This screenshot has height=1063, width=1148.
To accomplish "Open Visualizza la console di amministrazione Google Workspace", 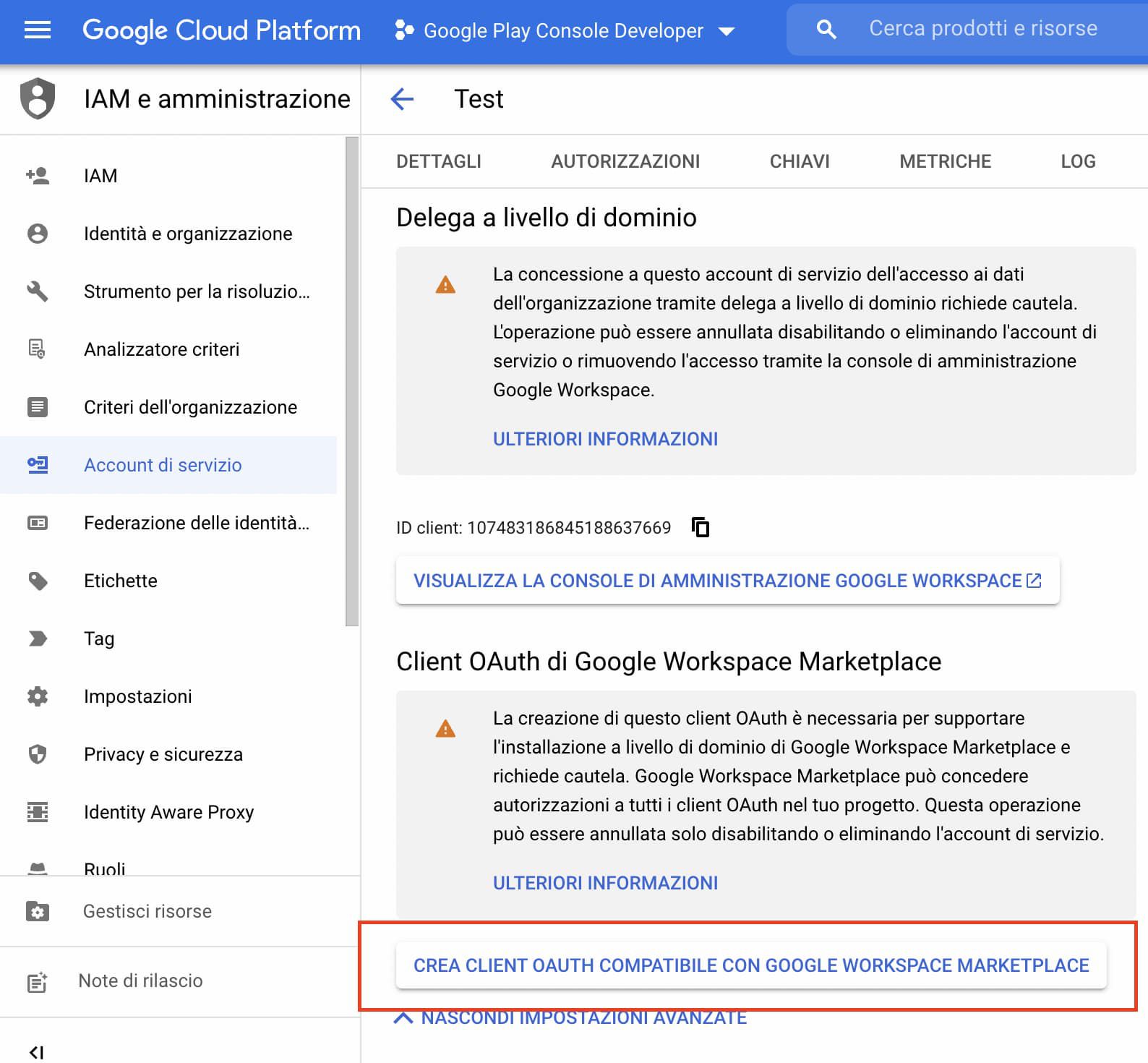I will [727, 581].
